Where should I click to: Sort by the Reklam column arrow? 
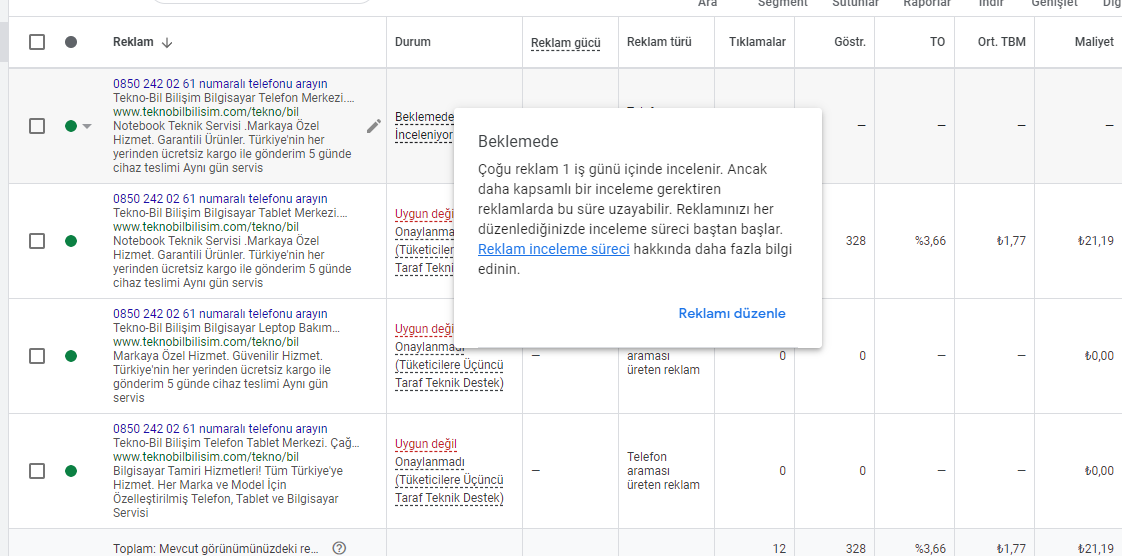167,43
